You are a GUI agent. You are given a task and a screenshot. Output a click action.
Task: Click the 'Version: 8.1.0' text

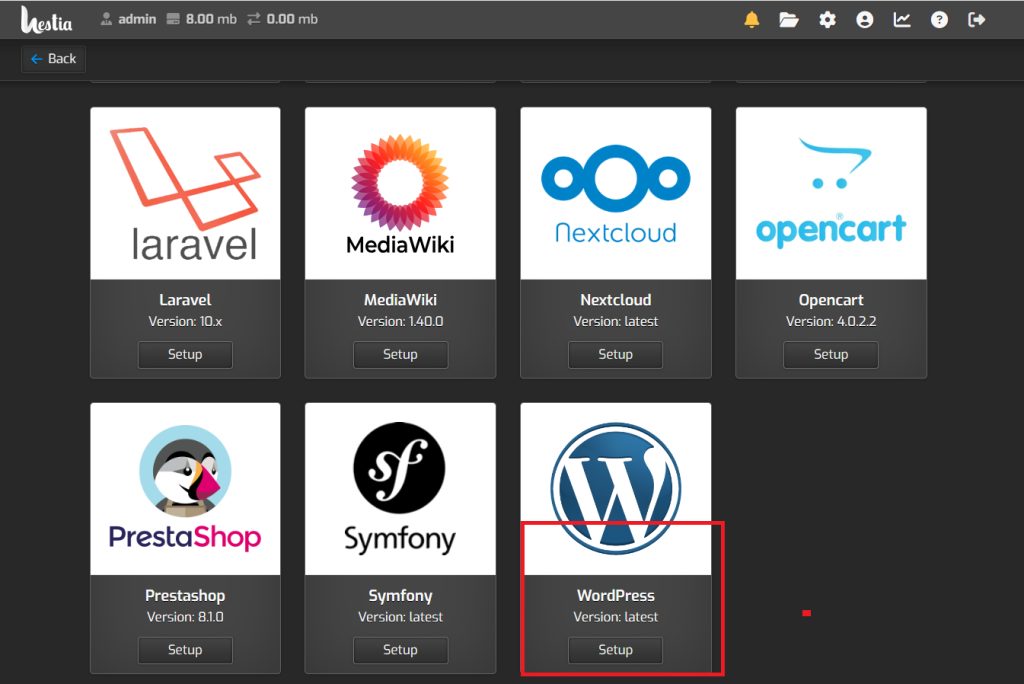point(185,617)
